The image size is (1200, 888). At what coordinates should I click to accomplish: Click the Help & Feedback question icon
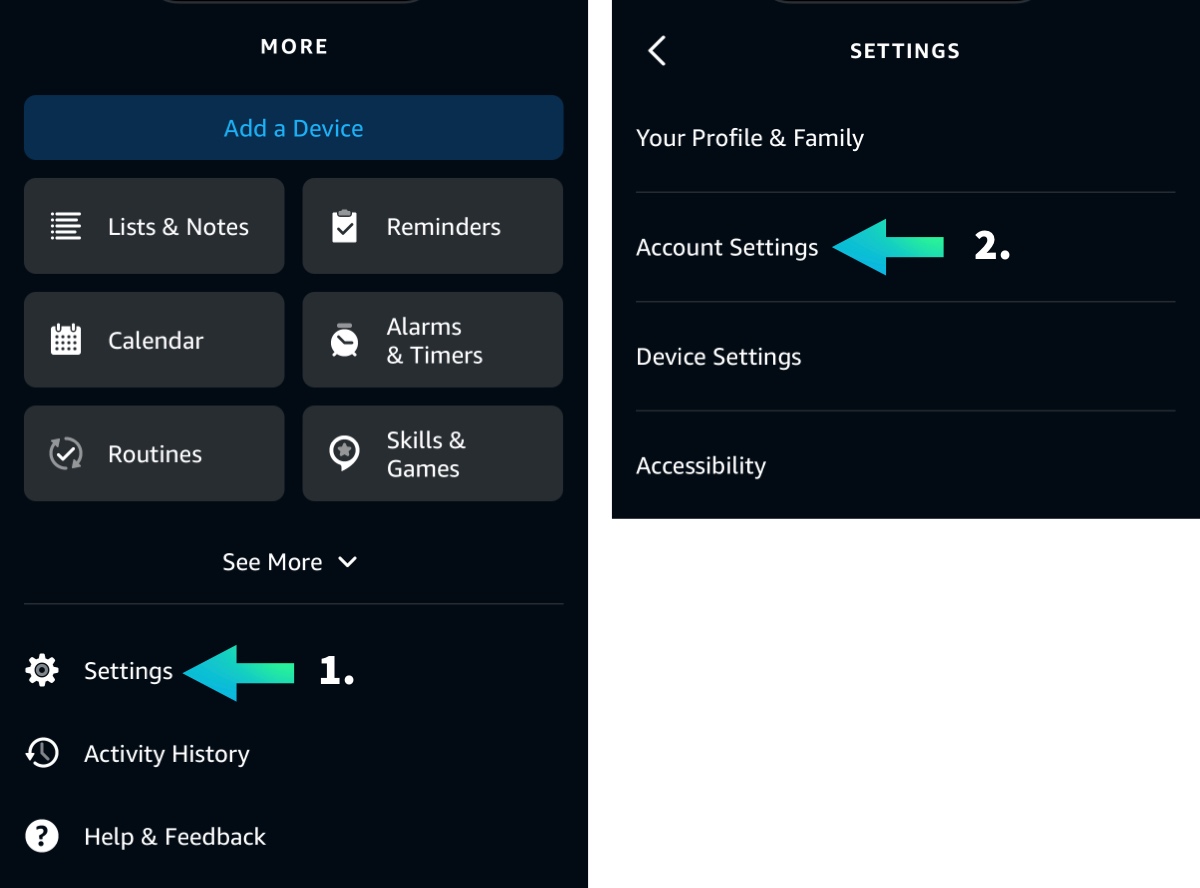42,836
